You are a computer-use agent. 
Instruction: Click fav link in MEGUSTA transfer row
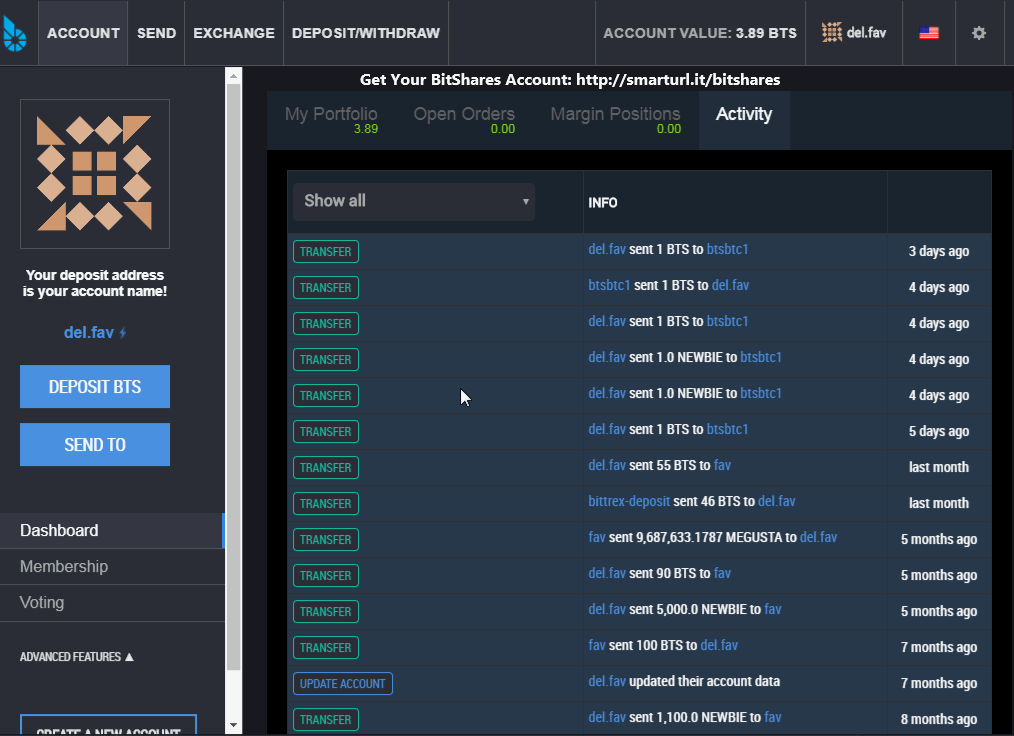pyautogui.click(x=597, y=537)
